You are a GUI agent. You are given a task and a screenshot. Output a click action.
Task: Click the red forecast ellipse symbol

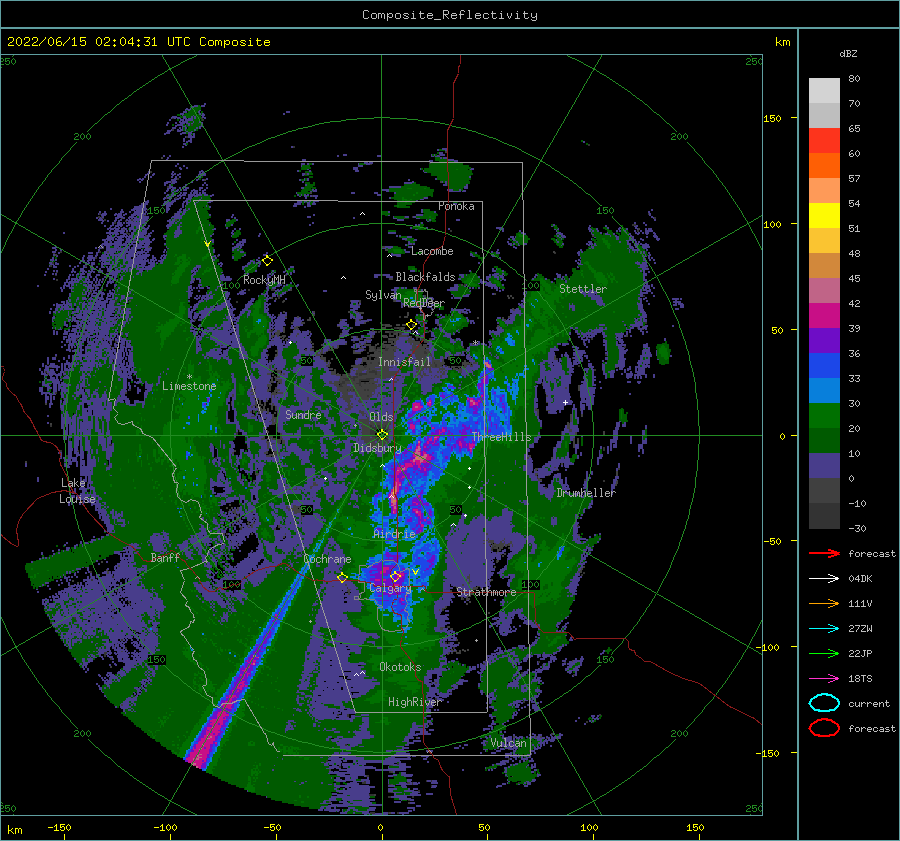click(824, 728)
